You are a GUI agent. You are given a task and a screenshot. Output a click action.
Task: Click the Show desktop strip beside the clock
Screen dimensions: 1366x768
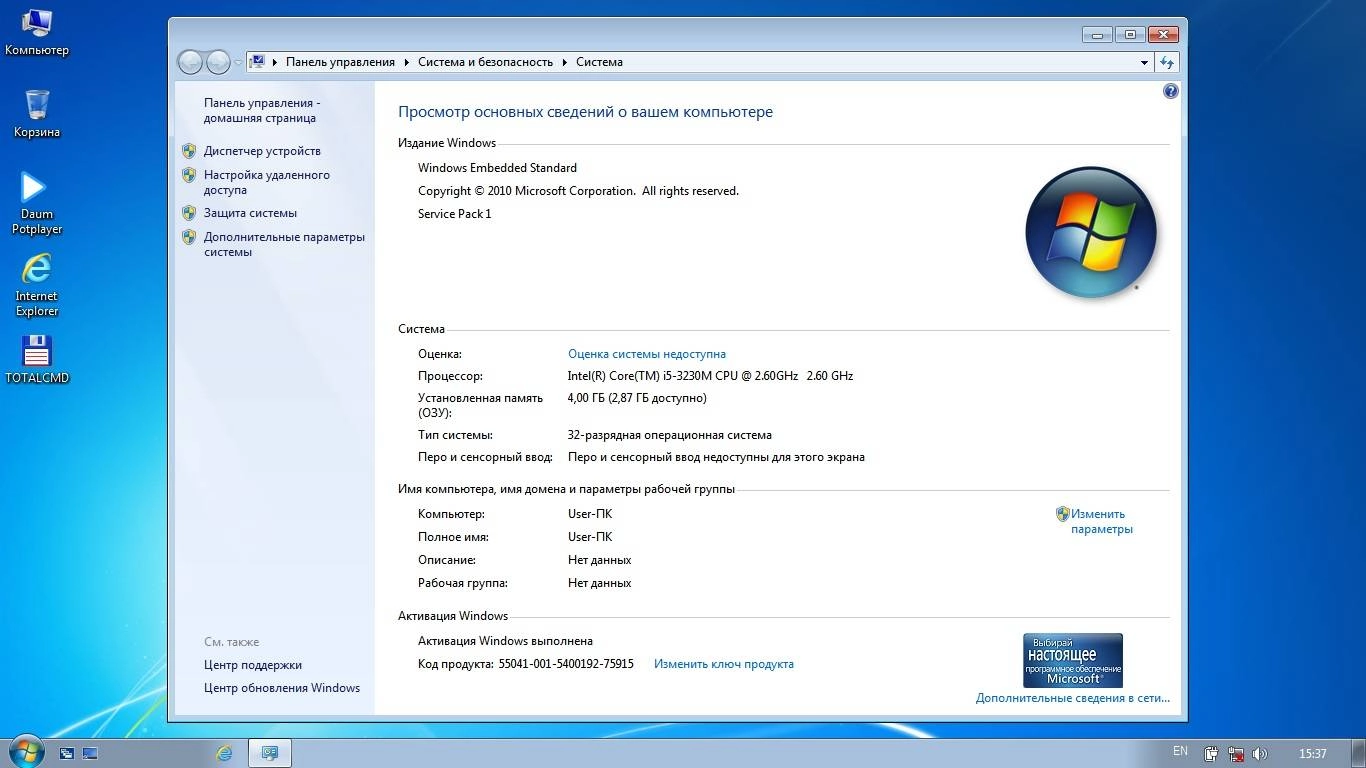click(1358, 753)
